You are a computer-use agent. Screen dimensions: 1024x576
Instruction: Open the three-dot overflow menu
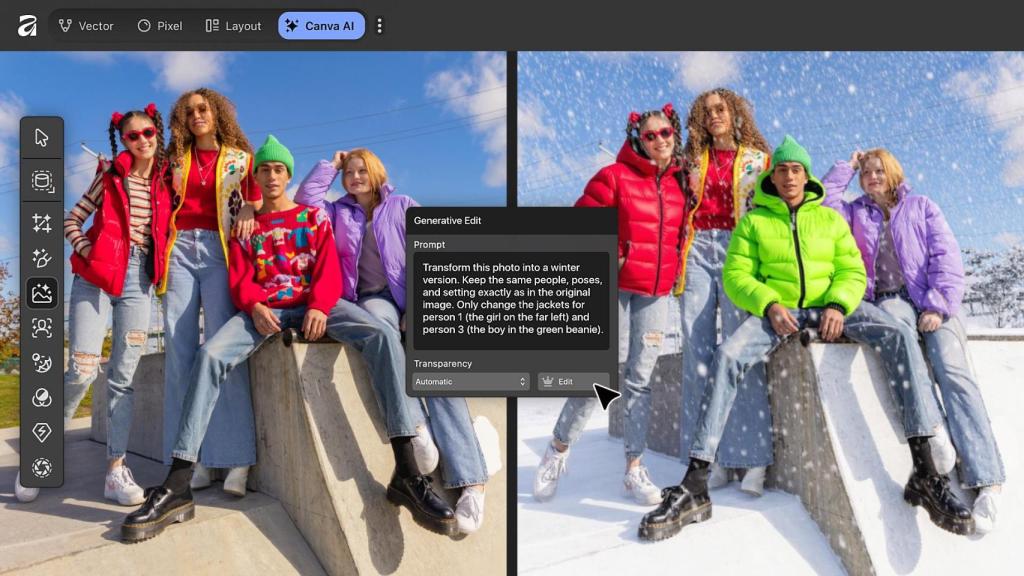[380, 25]
